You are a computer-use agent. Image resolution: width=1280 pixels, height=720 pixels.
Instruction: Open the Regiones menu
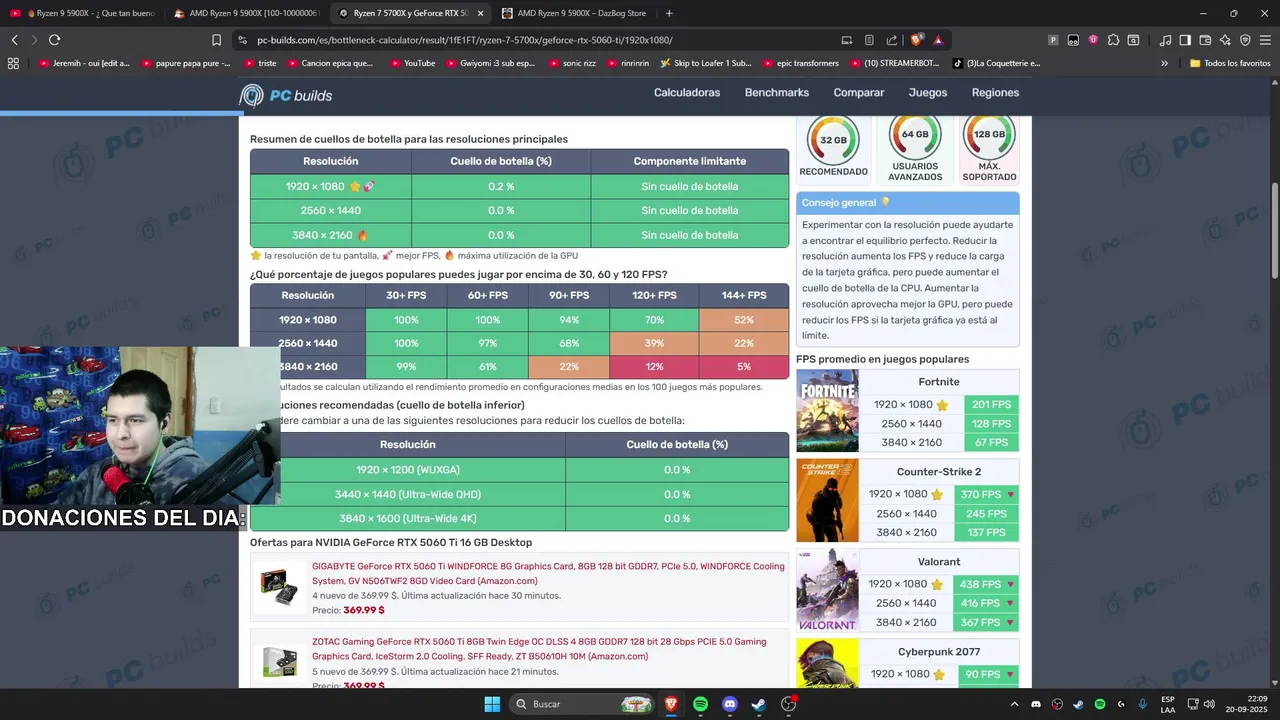pos(995,93)
